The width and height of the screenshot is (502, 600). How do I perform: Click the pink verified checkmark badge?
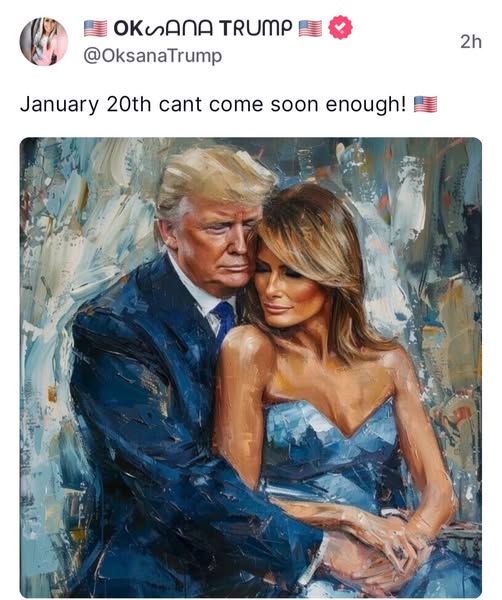pos(340,27)
